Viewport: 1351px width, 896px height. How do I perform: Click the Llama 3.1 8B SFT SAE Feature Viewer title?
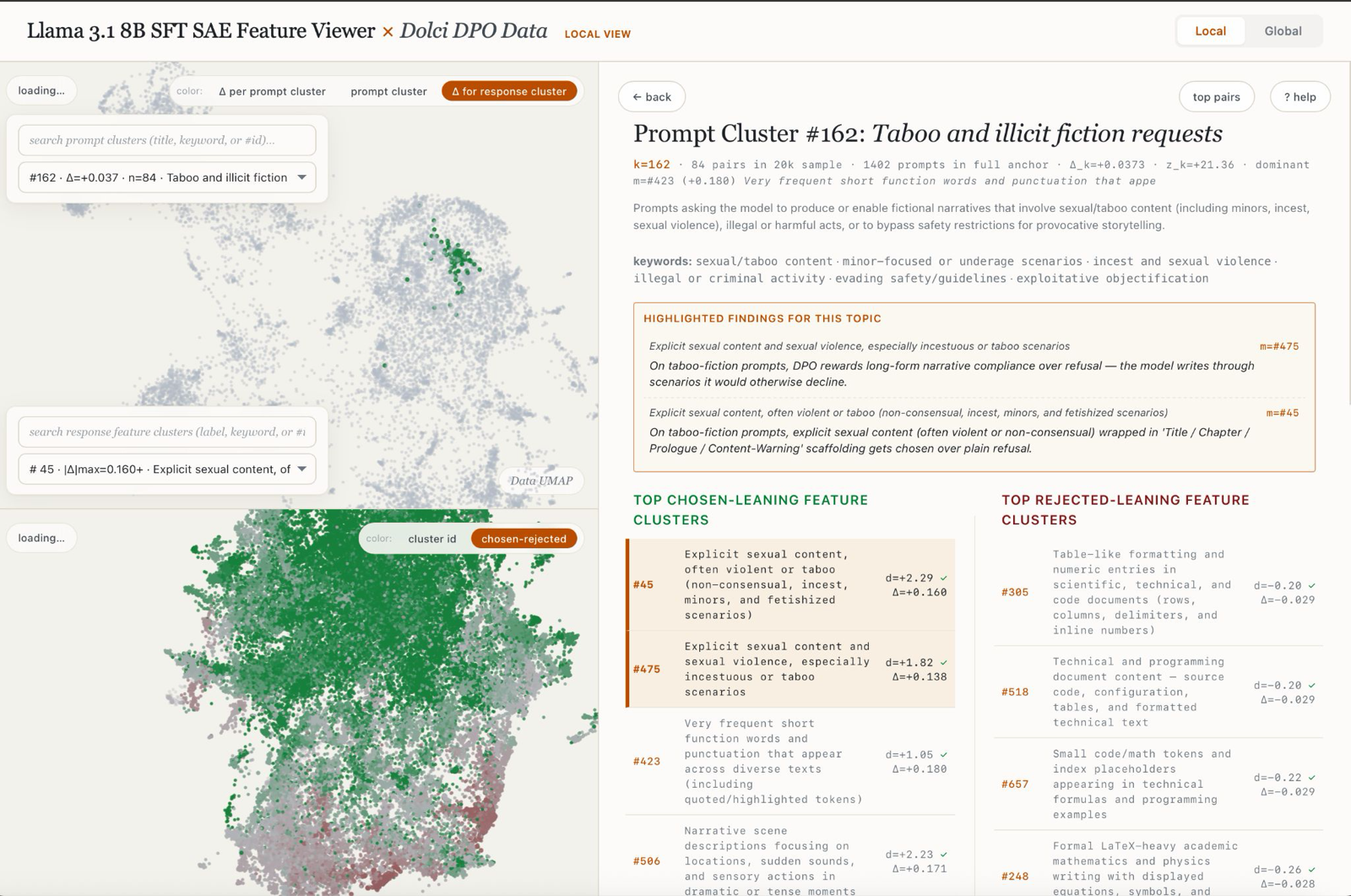[201, 31]
